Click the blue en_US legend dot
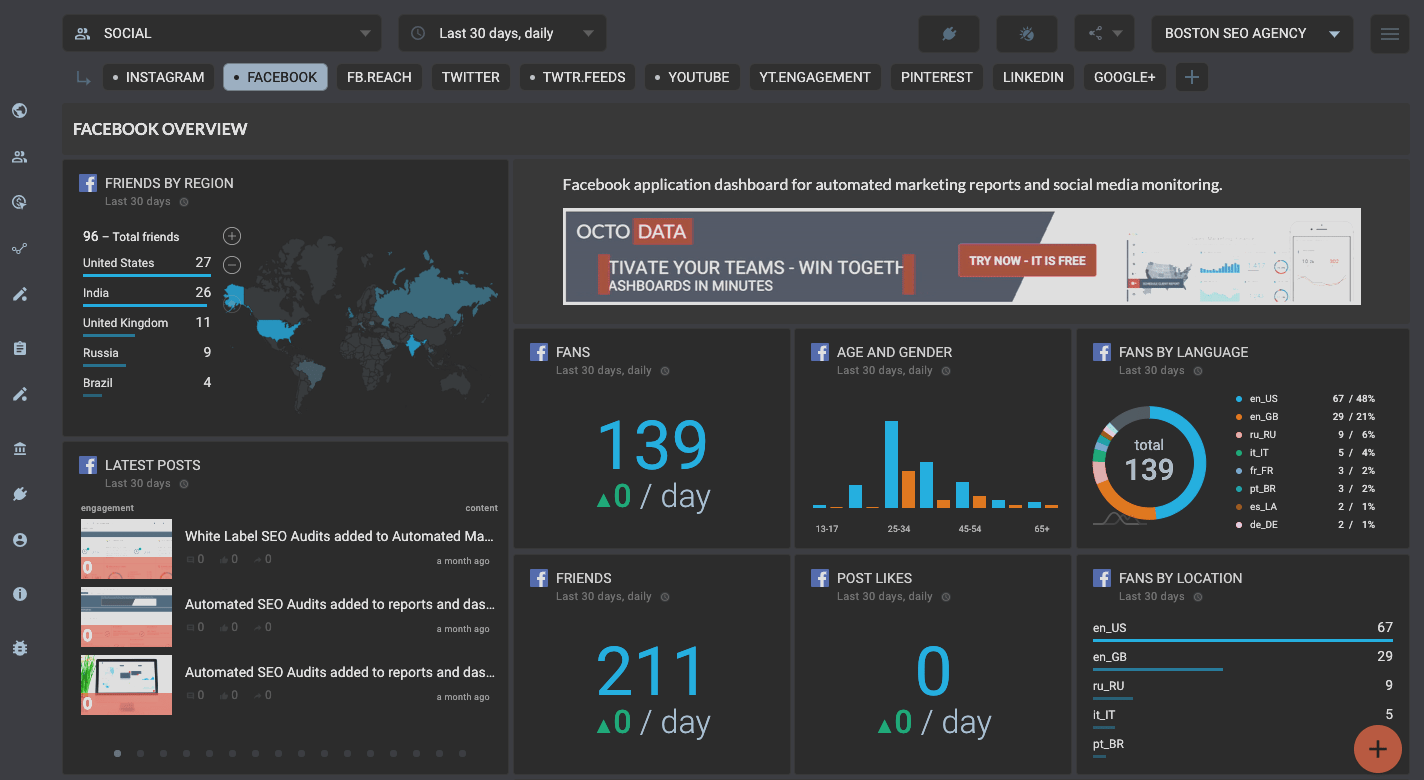 click(1239, 399)
